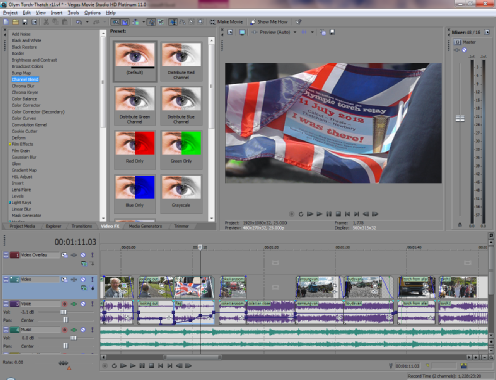Mute the Music audio track
The width and height of the screenshot is (496, 380).
coord(83,330)
